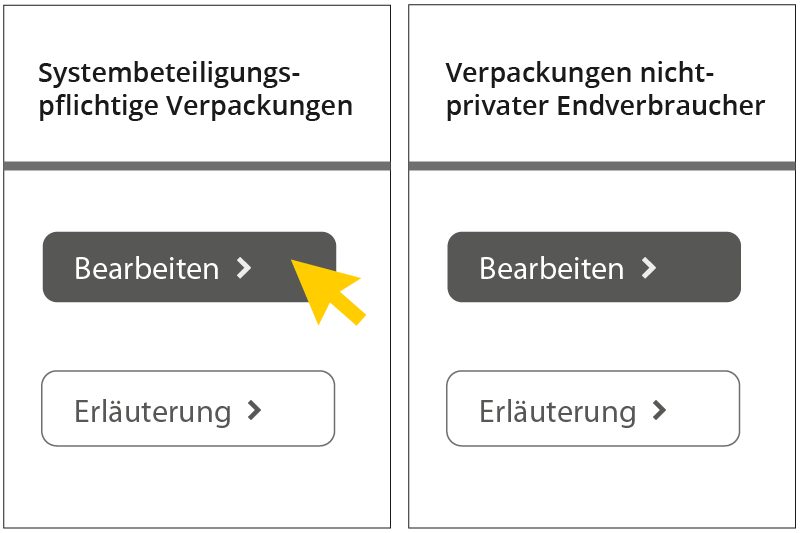Click the chevron beside right Erläuterung label
The image size is (800, 533).
[658, 410]
